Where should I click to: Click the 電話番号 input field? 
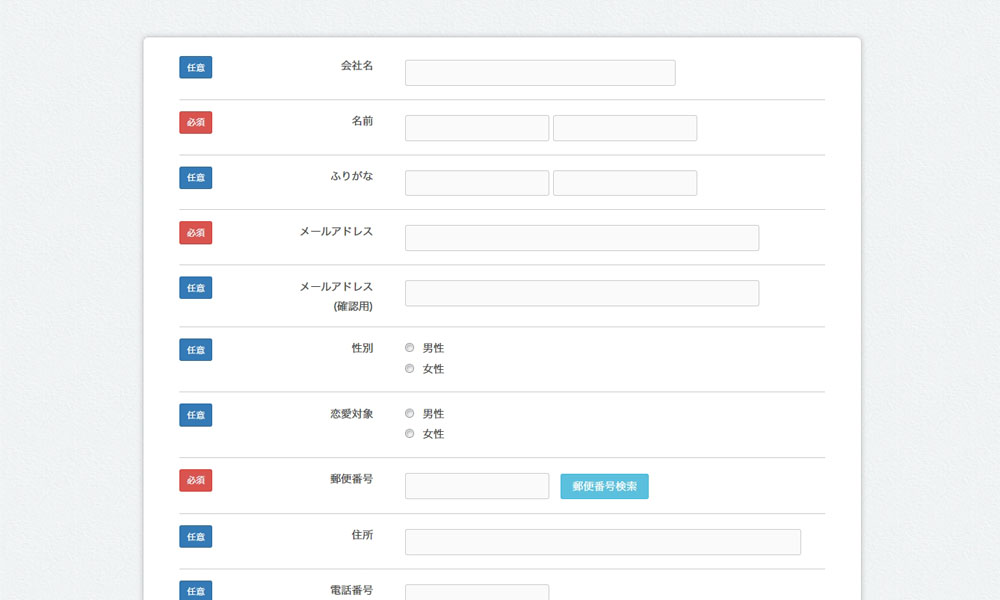477,592
